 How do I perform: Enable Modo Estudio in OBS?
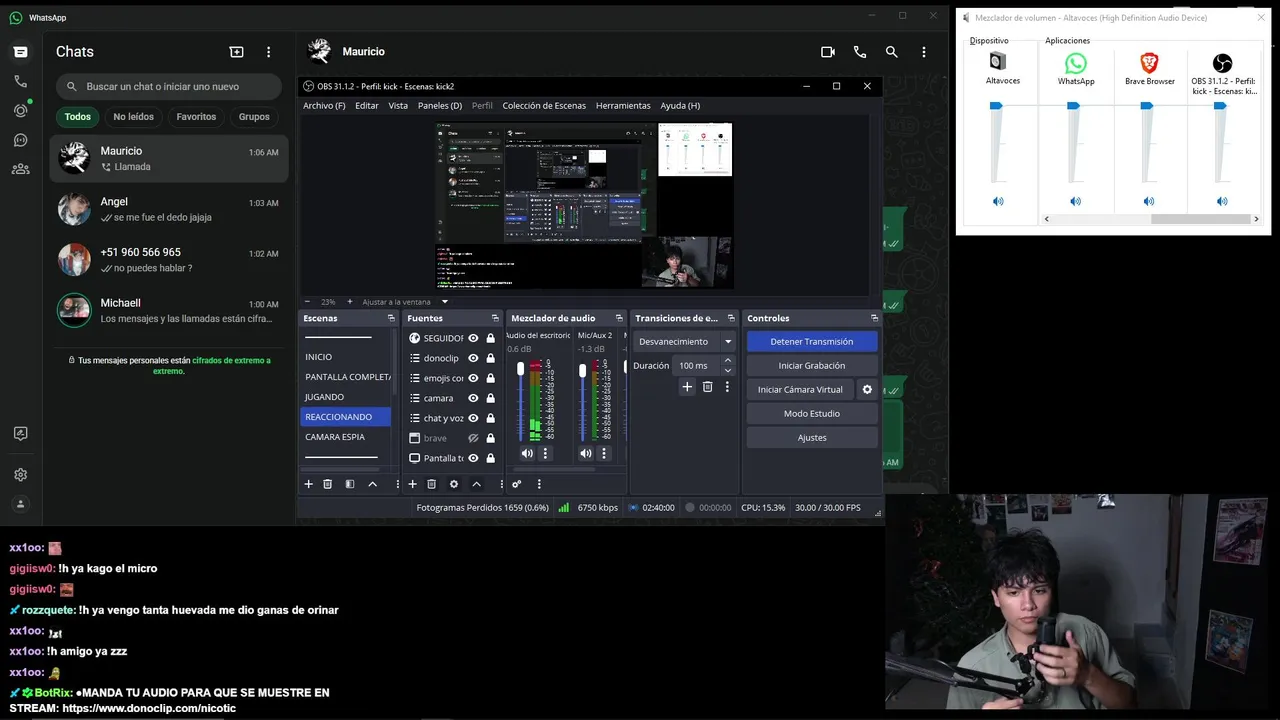pos(812,413)
